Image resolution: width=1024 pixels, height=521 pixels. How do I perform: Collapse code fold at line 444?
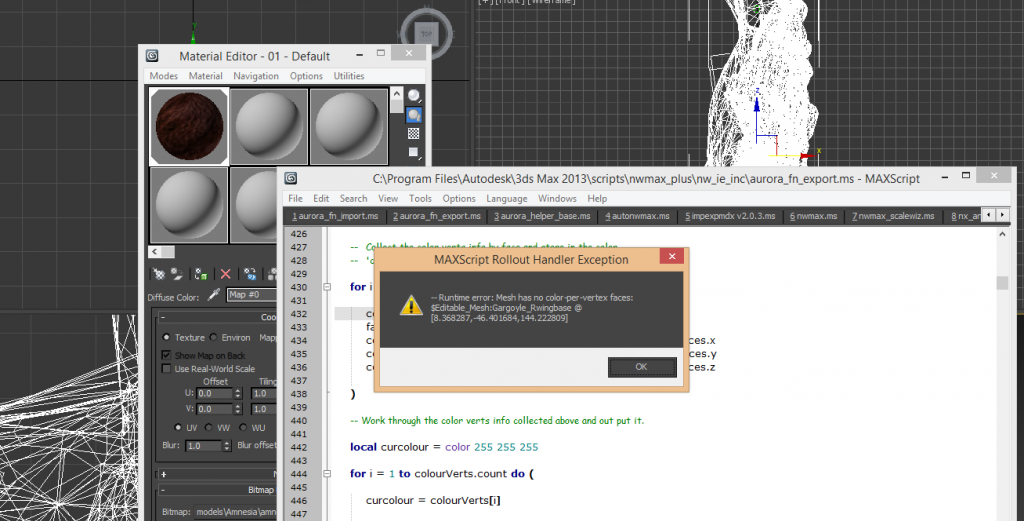coord(327,473)
